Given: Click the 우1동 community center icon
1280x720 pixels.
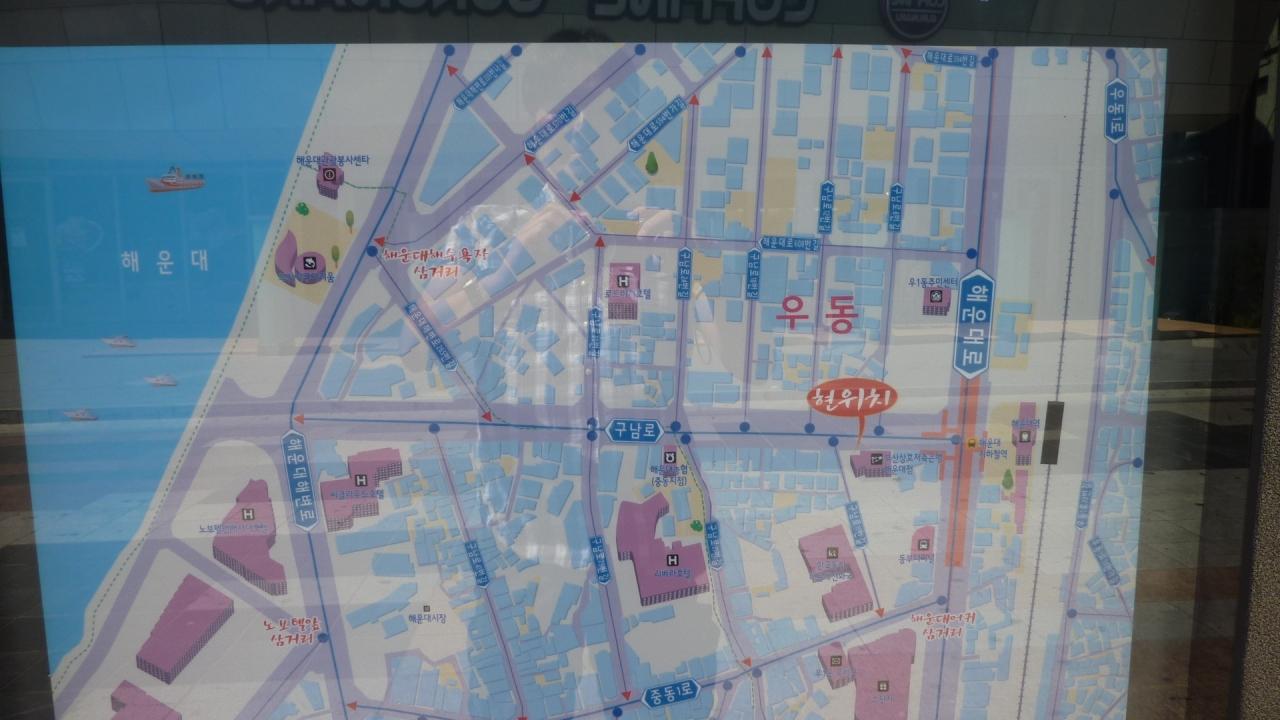Looking at the screenshot, I should click(935, 297).
